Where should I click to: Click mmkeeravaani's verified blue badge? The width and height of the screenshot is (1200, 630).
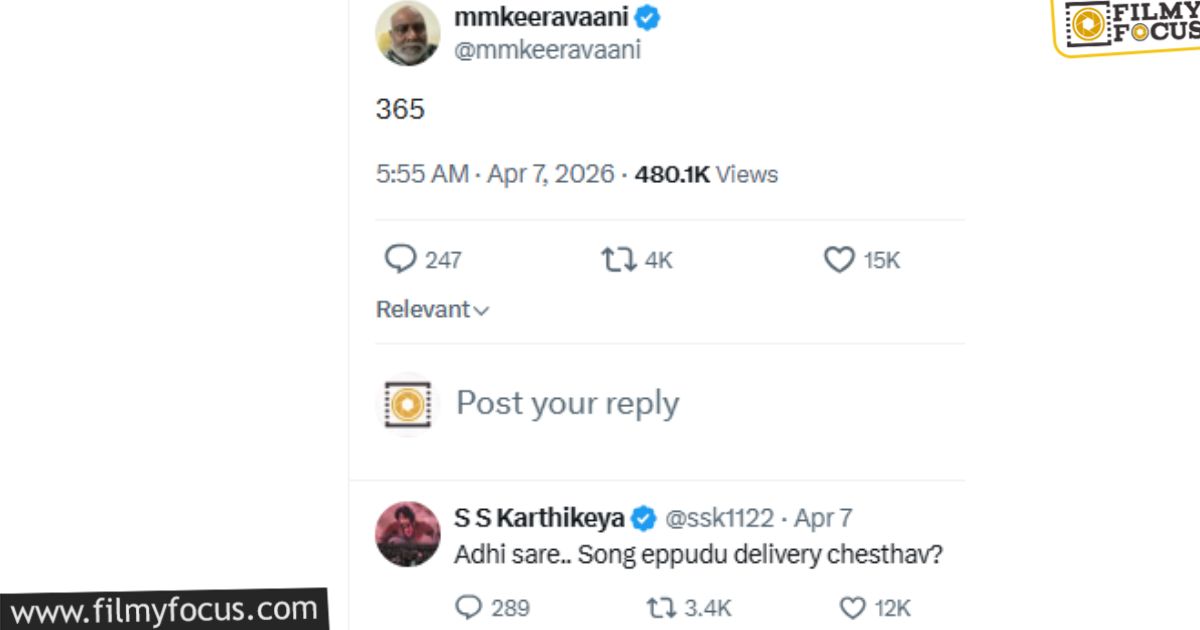tap(648, 18)
